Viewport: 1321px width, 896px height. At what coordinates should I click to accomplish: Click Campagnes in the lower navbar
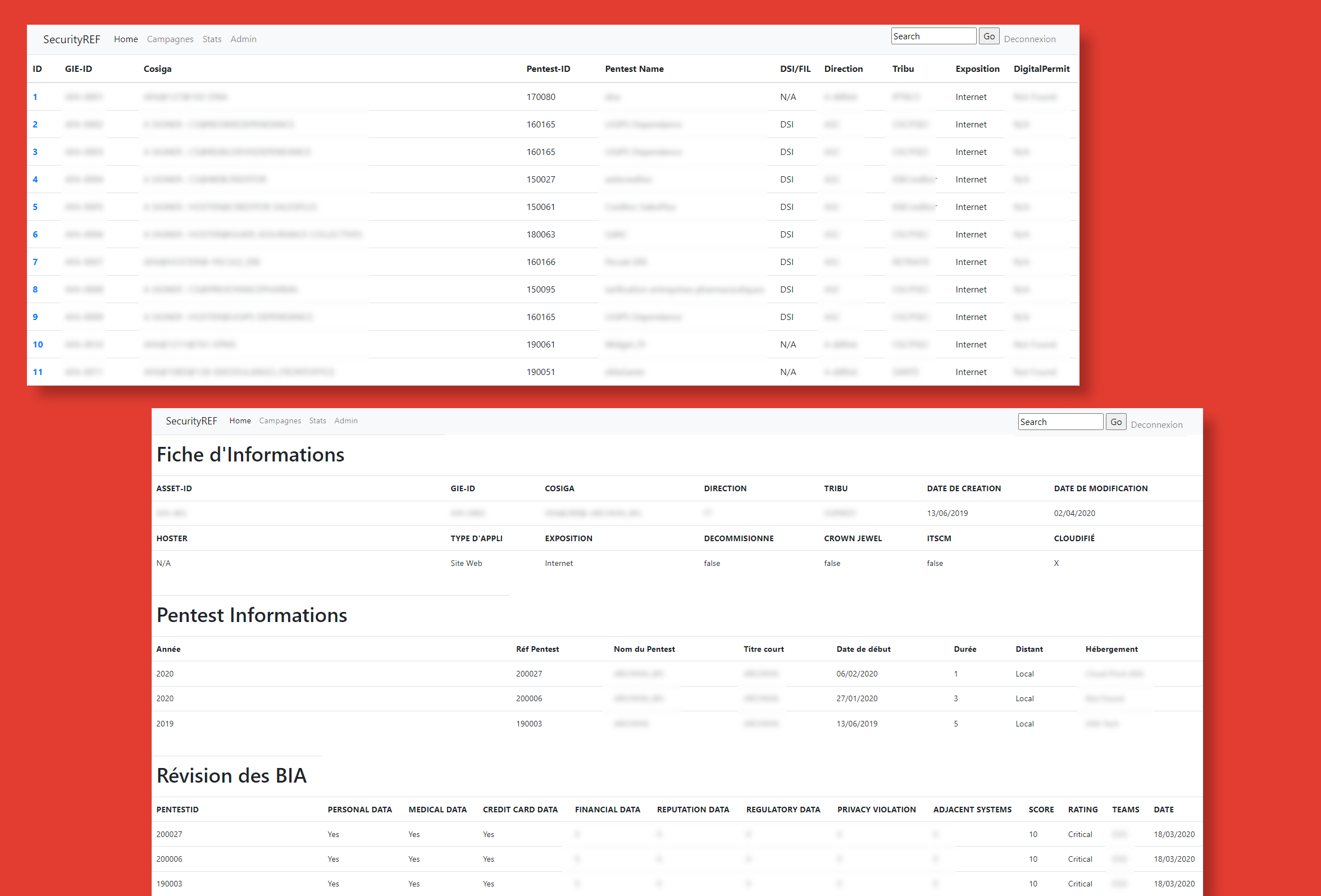pos(280,421)
